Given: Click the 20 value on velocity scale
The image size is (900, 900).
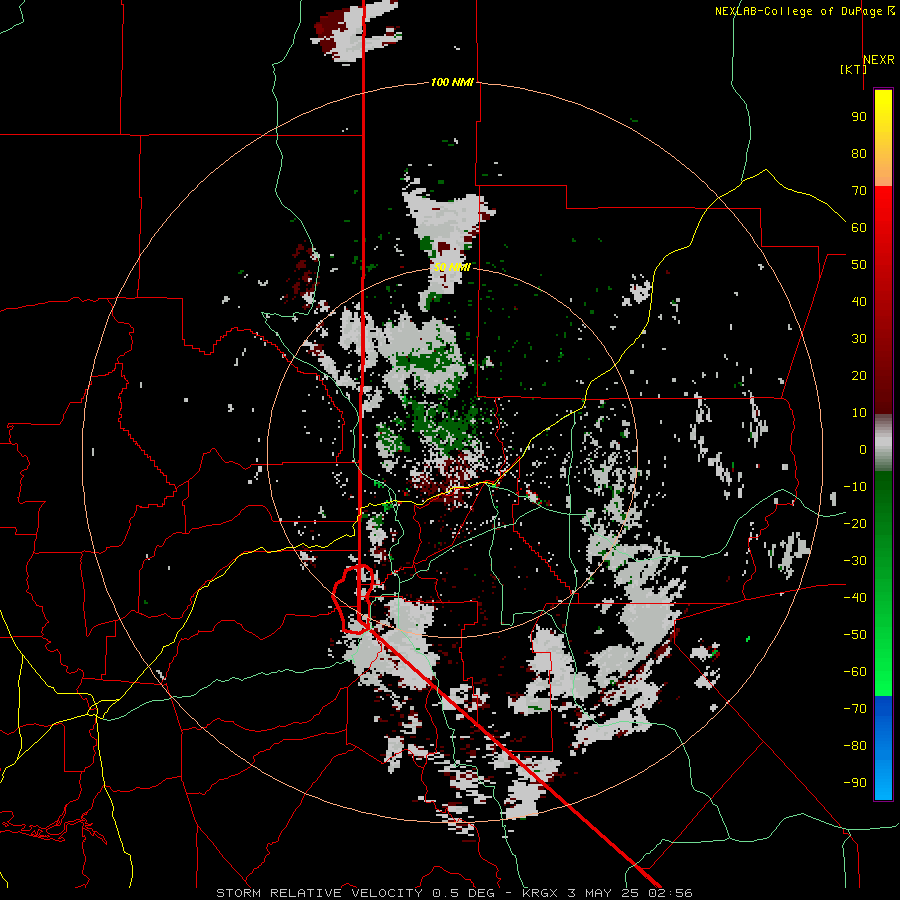Looking at the screenshot, I should [x=859, y=375].
